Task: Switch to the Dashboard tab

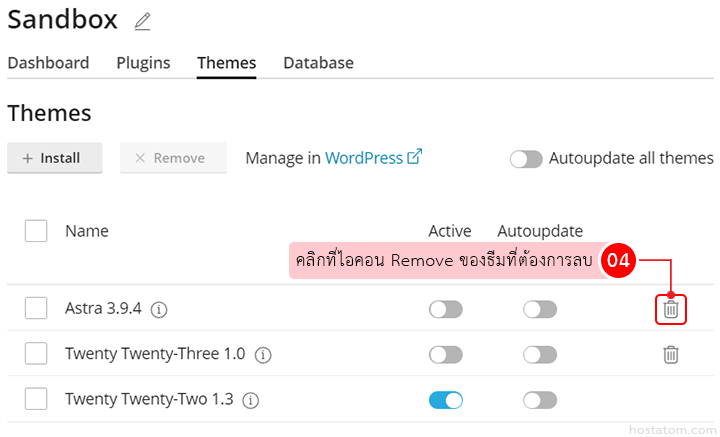Action: (48, 62)
